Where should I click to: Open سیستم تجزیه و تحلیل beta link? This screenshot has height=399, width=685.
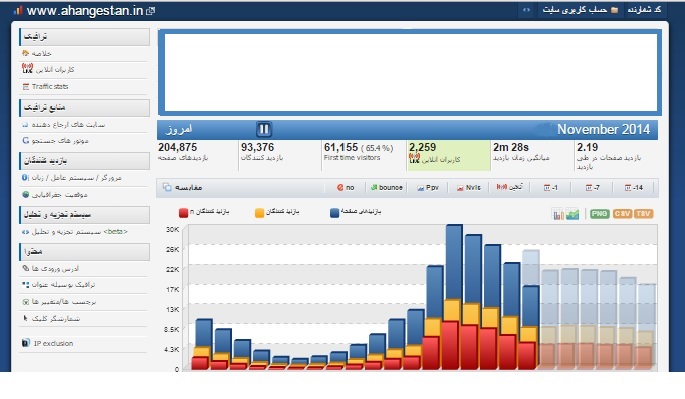point(75,232)
